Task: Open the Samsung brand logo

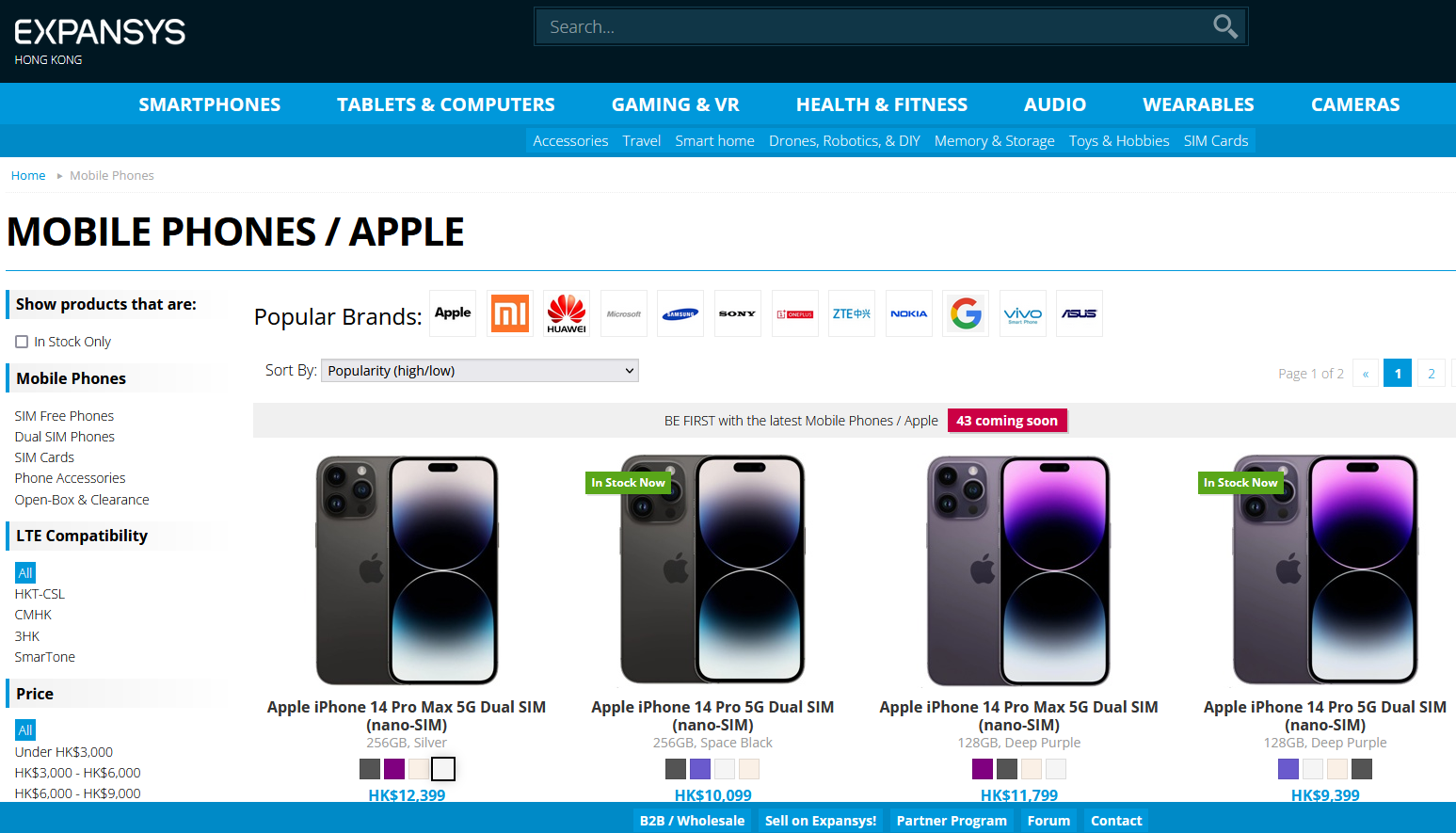Action: tap(680, 313)
